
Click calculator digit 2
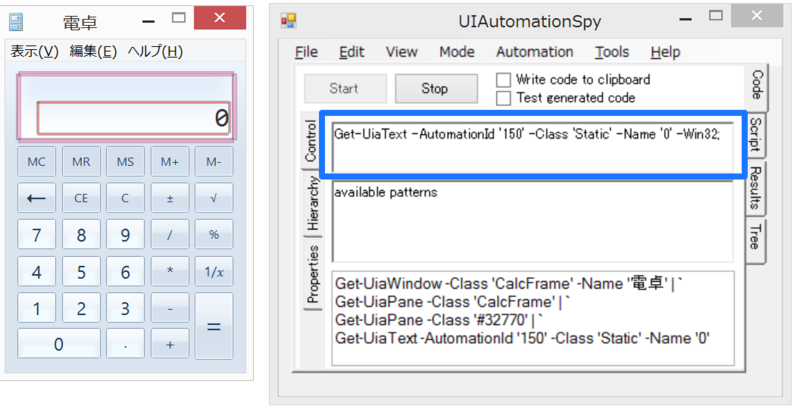(81, 308)
